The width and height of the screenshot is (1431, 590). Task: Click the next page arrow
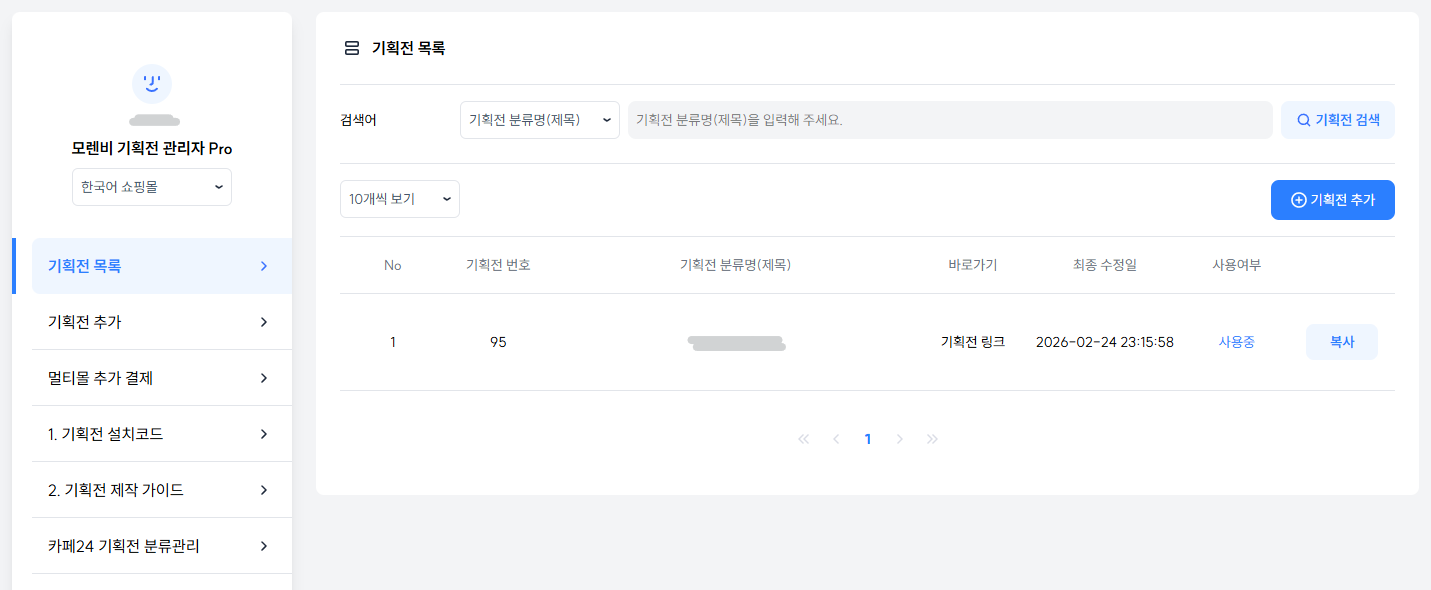(900, 439)
